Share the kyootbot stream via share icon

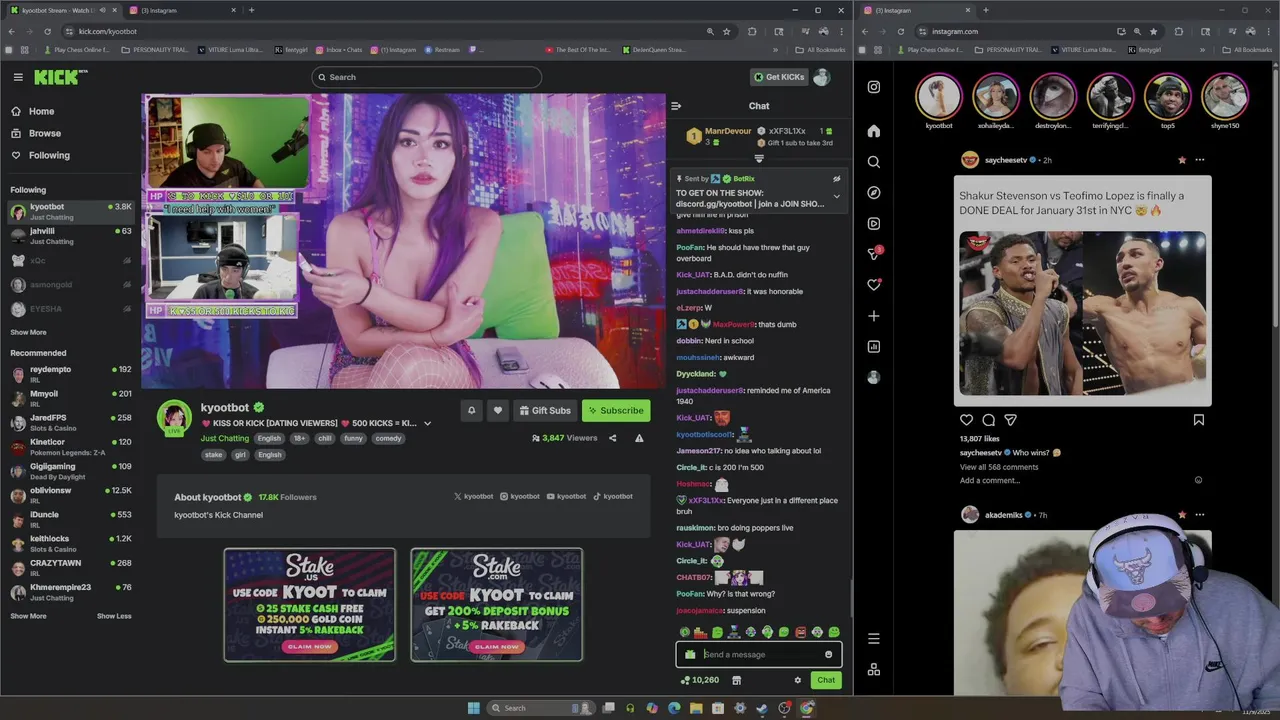click(612, 438)
